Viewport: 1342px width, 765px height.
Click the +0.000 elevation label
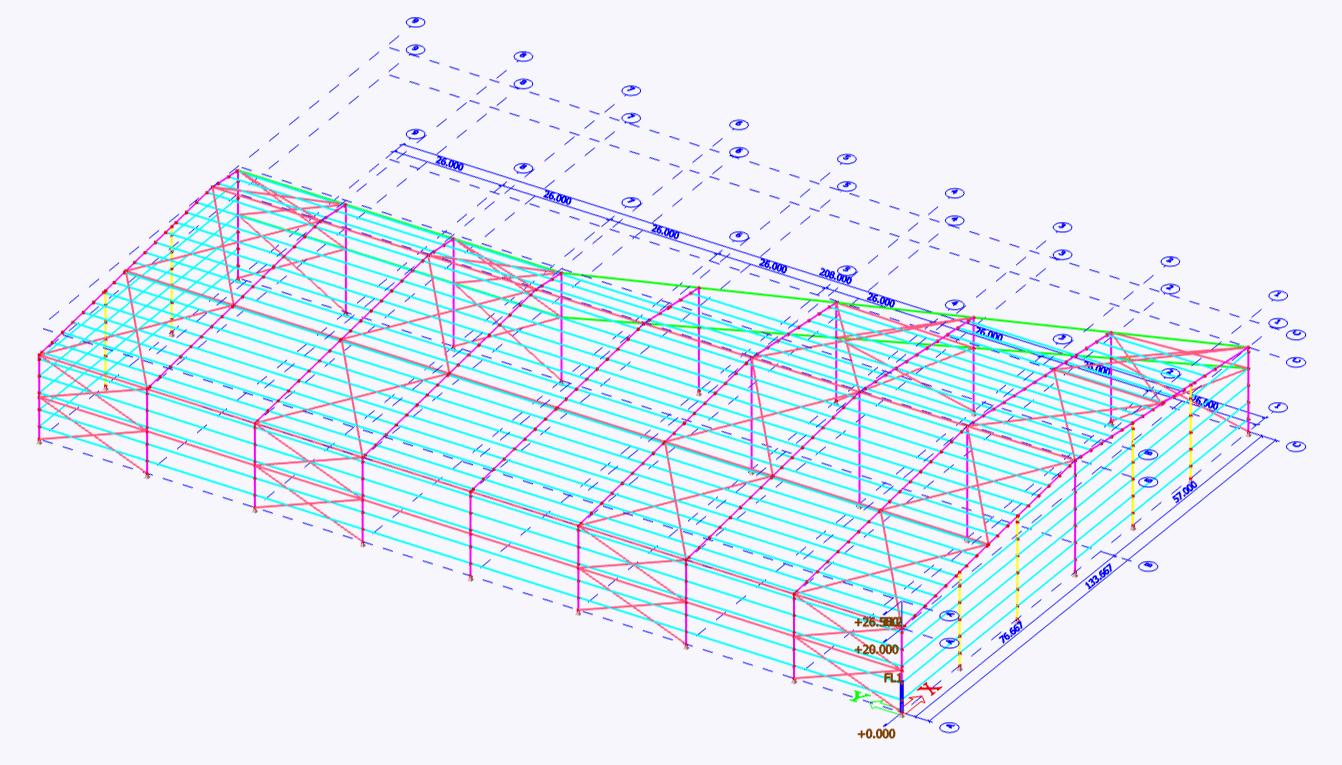876,734
